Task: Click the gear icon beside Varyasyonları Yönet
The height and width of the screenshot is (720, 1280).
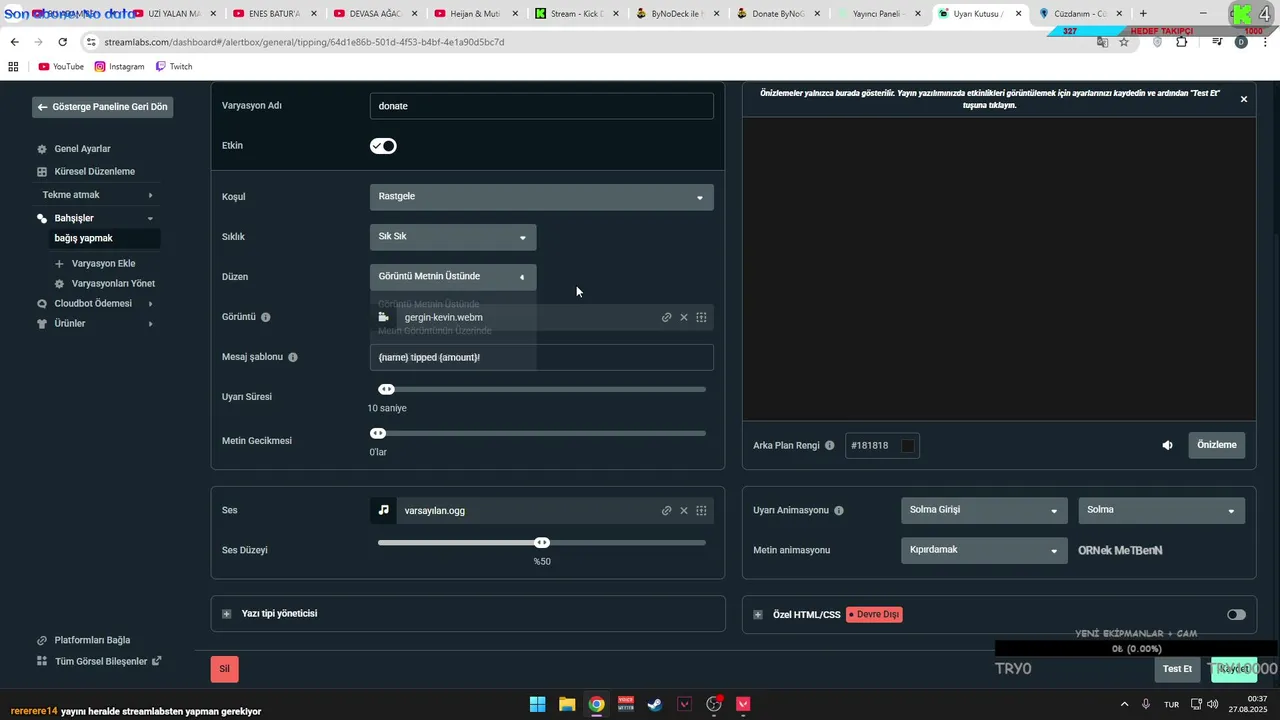Action: (x=59, y=284)
